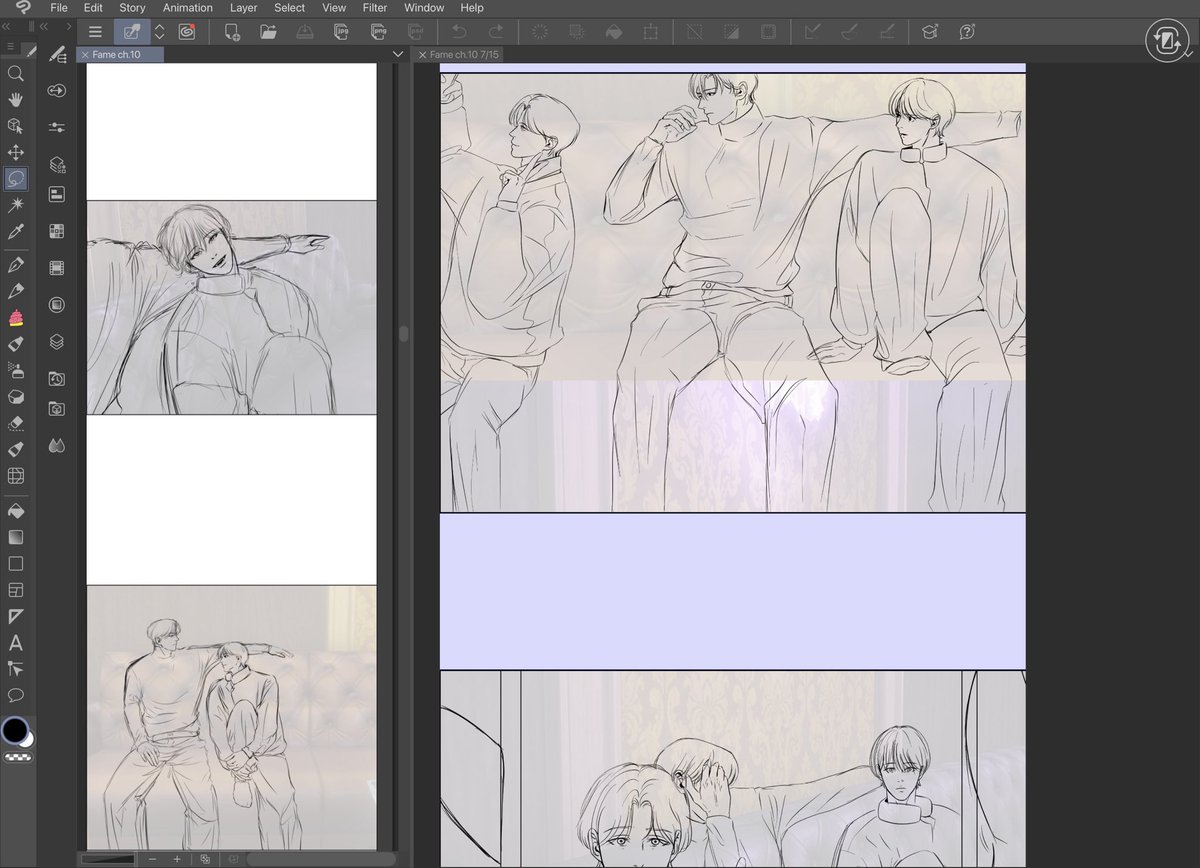Screen dimensions: 1200x868
Task: Create a New file from toolbar
Action: (231, 32)
